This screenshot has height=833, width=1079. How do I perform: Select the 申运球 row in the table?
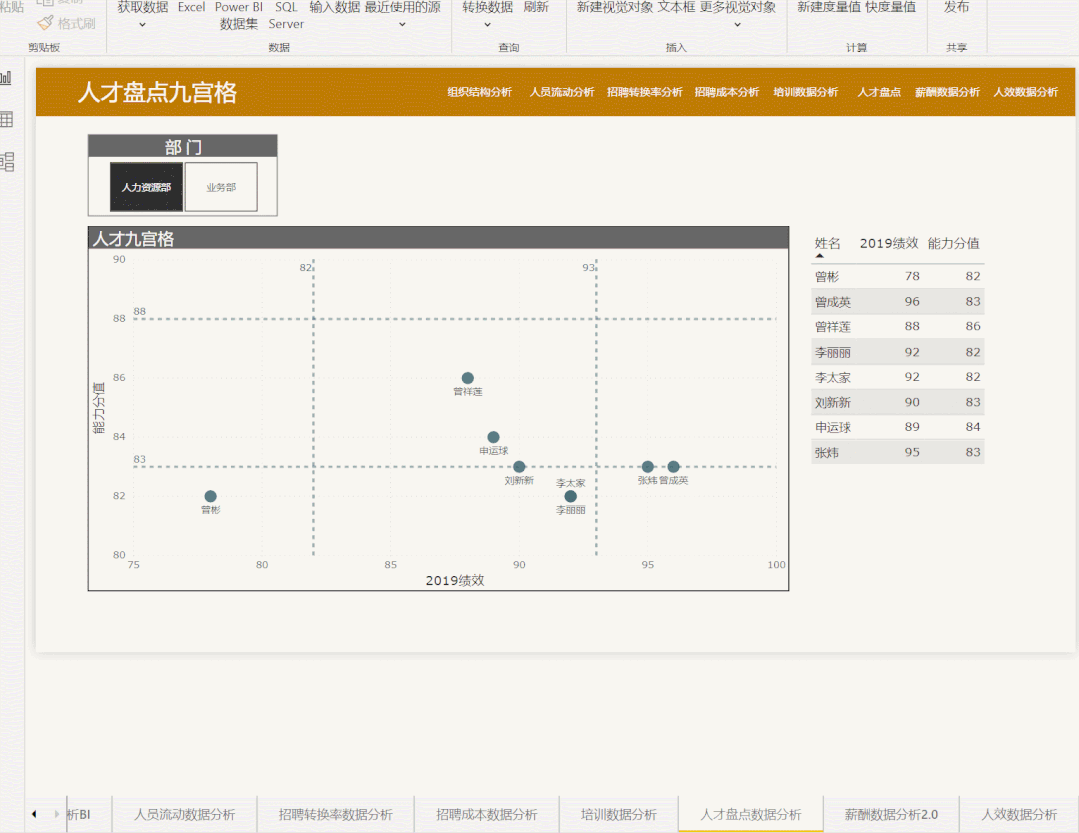pyautogui.click(x=897, y=427)
